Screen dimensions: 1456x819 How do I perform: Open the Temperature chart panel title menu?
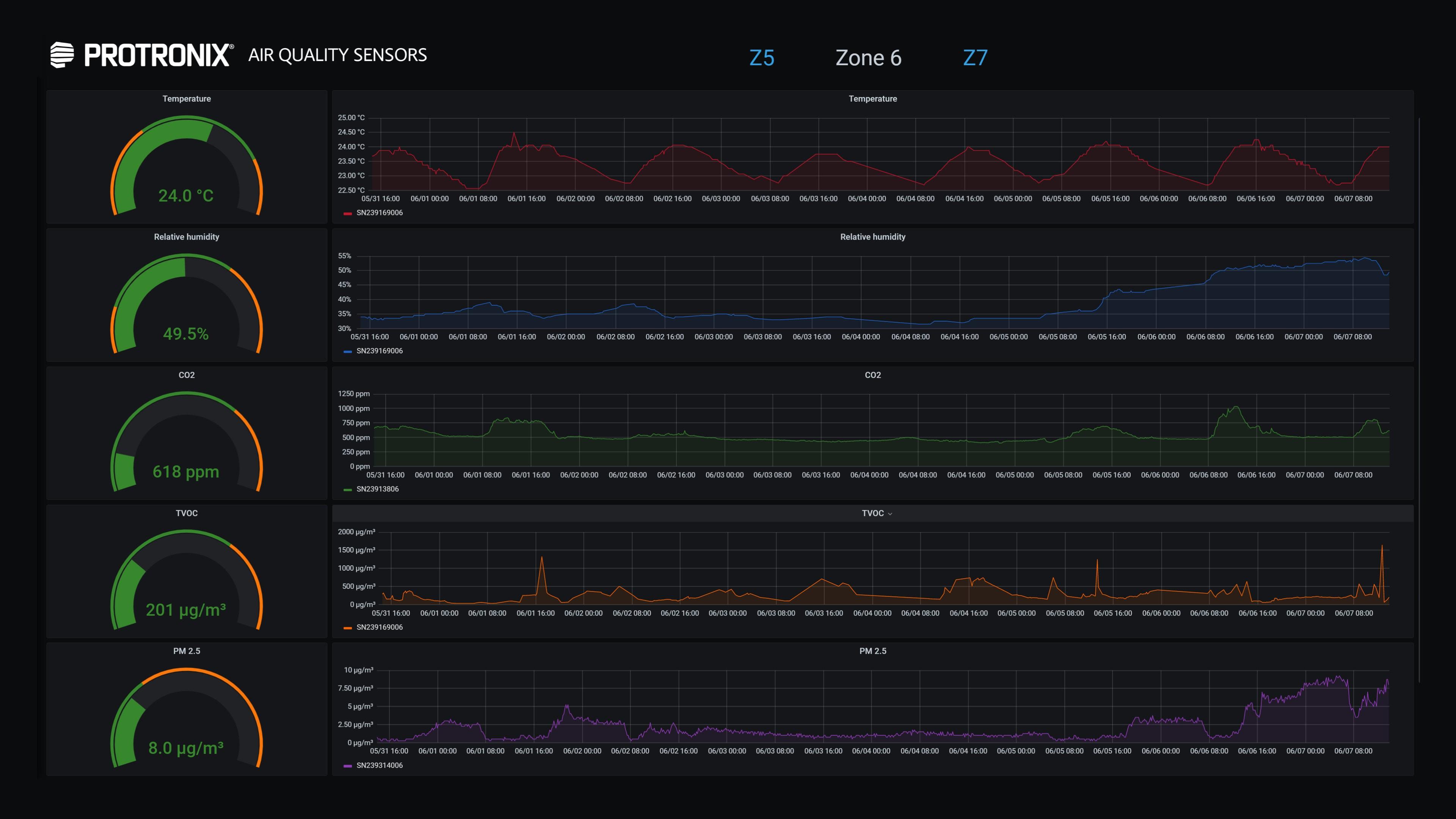872,98
